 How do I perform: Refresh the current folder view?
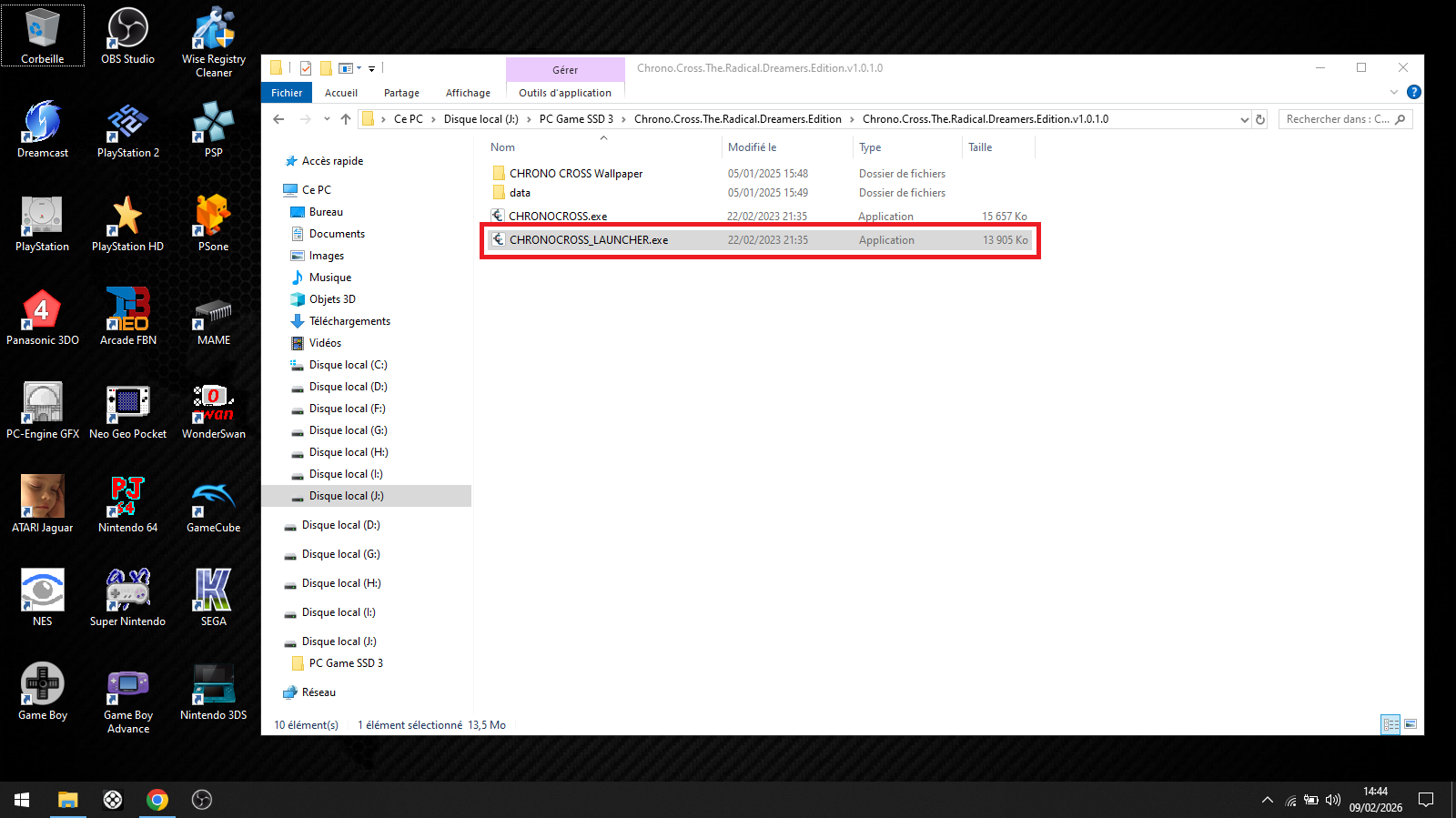coord(1260,119)
